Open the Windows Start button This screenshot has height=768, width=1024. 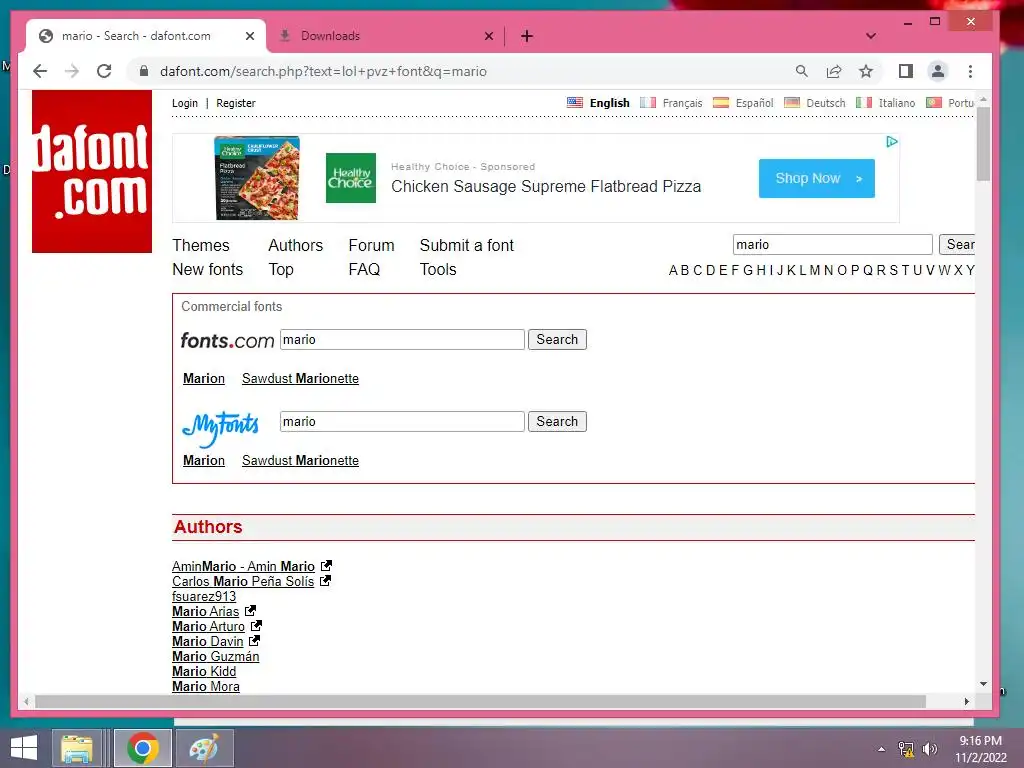tap(24, 748)
